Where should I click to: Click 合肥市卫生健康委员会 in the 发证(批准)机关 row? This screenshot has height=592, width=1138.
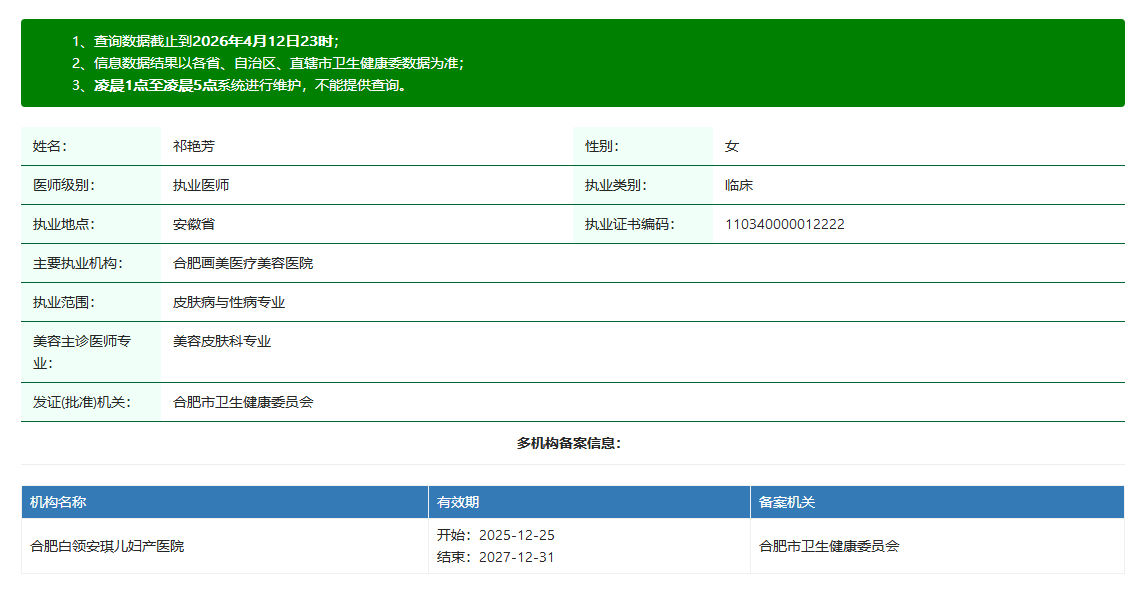(x=243, y=402)
